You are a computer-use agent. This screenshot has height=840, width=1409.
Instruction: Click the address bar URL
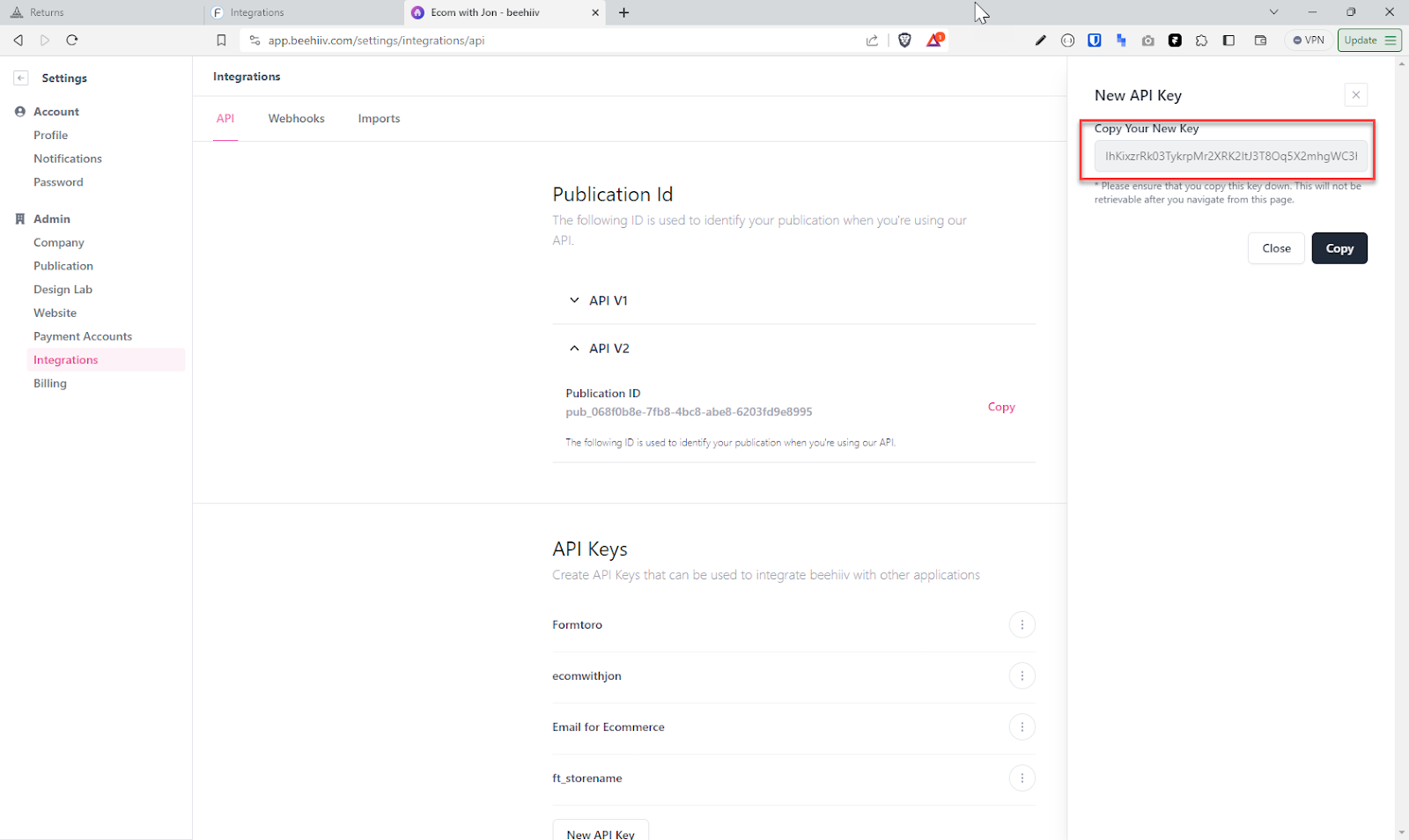tap(376, 41)
